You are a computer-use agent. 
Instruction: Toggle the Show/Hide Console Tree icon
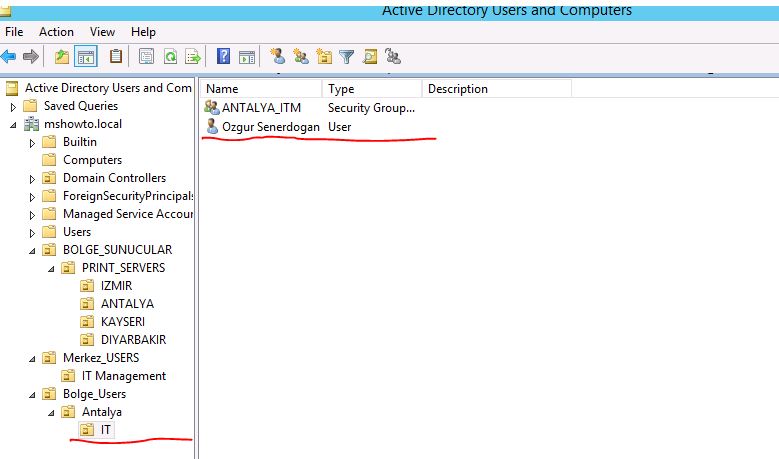[x=85, y=57]
